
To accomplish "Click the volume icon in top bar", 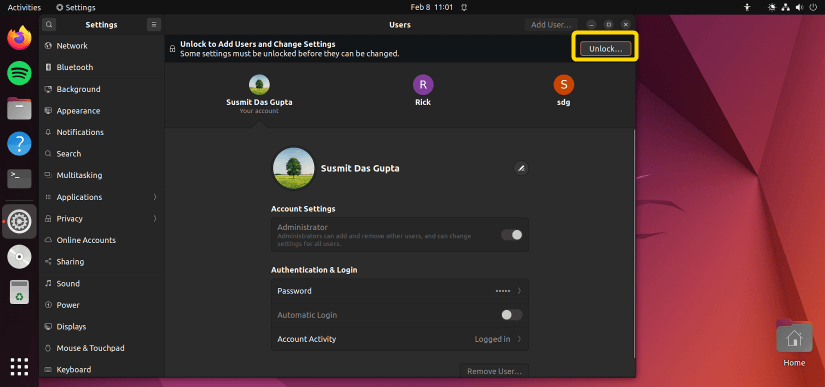I will 799,7.
